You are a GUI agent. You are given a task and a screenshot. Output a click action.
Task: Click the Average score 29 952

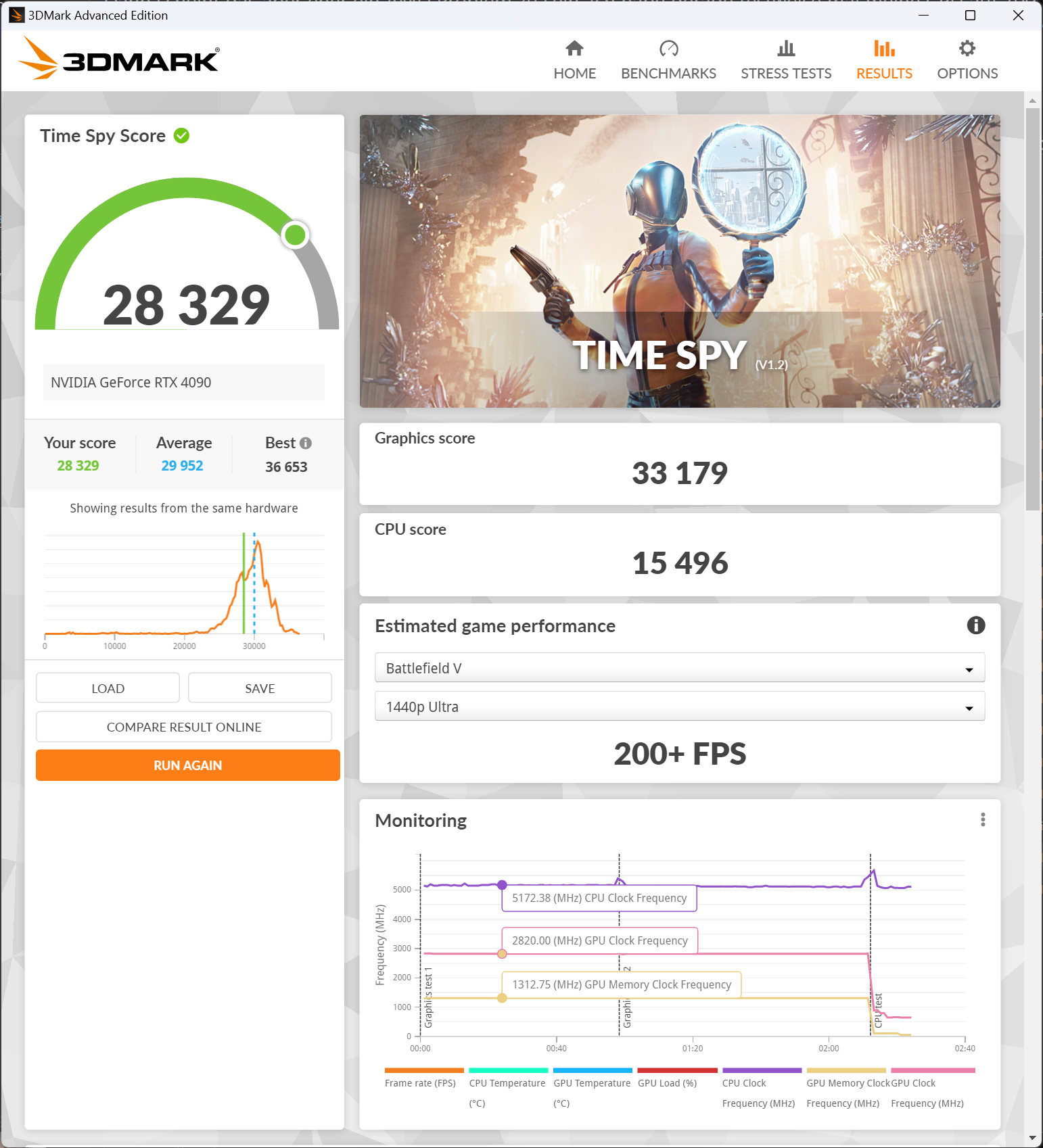point(182,465)
